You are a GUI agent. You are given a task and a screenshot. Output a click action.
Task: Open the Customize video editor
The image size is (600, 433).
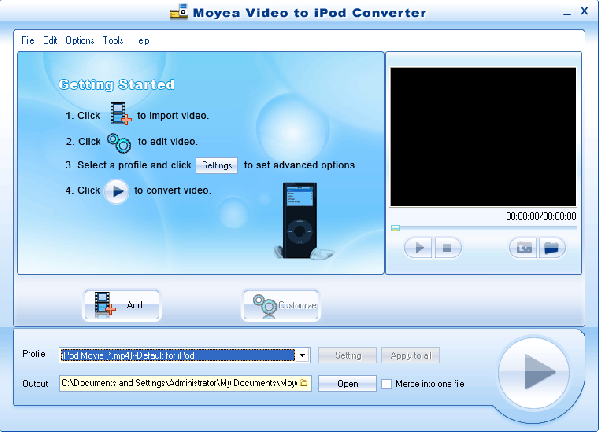point(280,304)
